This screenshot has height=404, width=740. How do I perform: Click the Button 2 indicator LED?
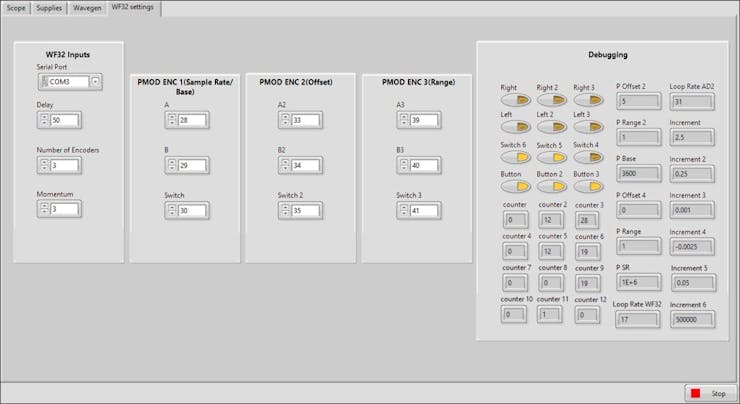pyautogui.click(x=552, y=186)
